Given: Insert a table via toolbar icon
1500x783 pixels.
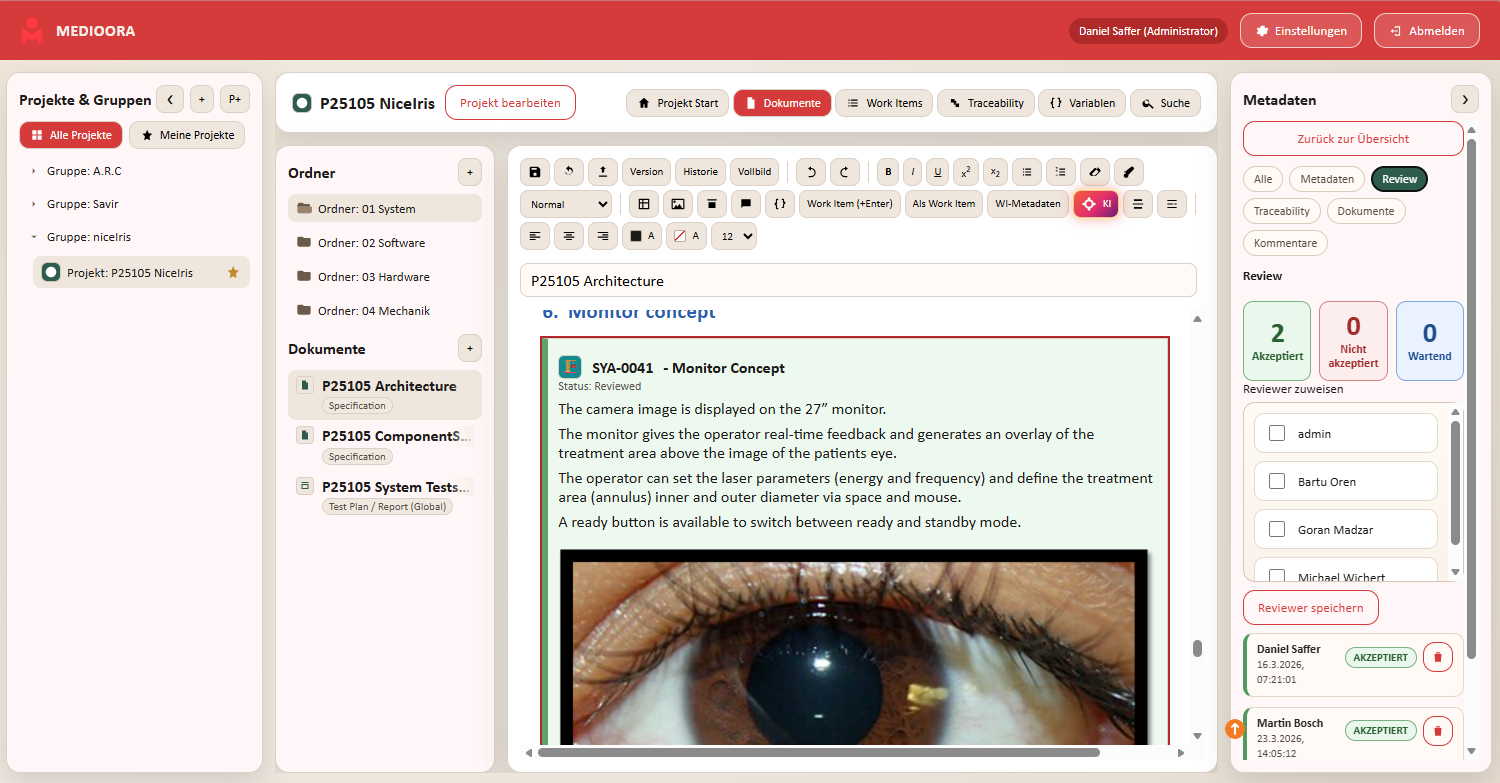Looking at the screenshot, I should (x=644, y=204).
